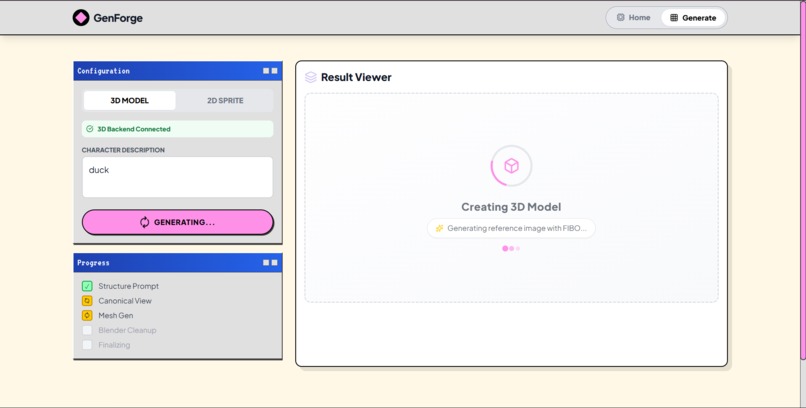Open the Generate nav tab
806x408 pixels.
693,17
